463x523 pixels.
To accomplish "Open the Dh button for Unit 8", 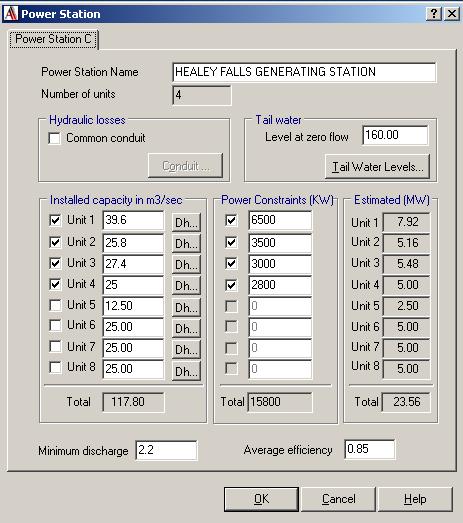I will [186, 371].
